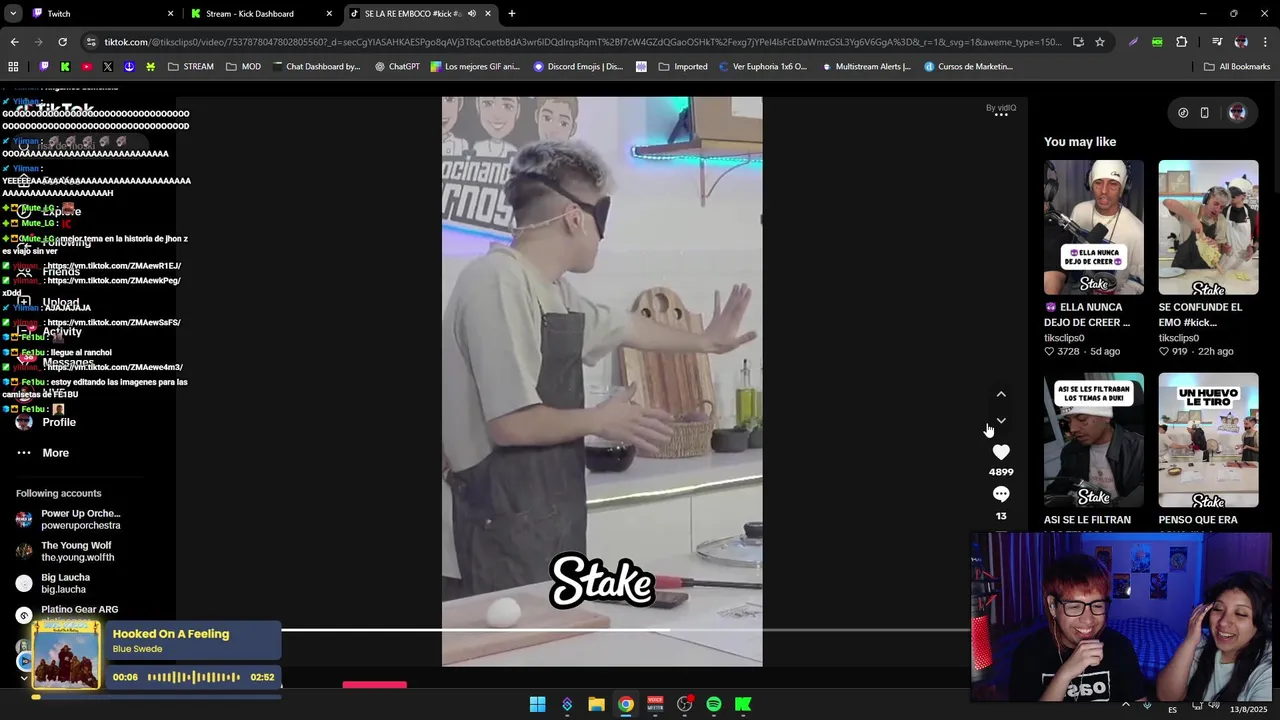Open the ChatGPT bookmark
Viewport: 1280px width, 720px height.
pyautogui.click(x=397, y=67)
